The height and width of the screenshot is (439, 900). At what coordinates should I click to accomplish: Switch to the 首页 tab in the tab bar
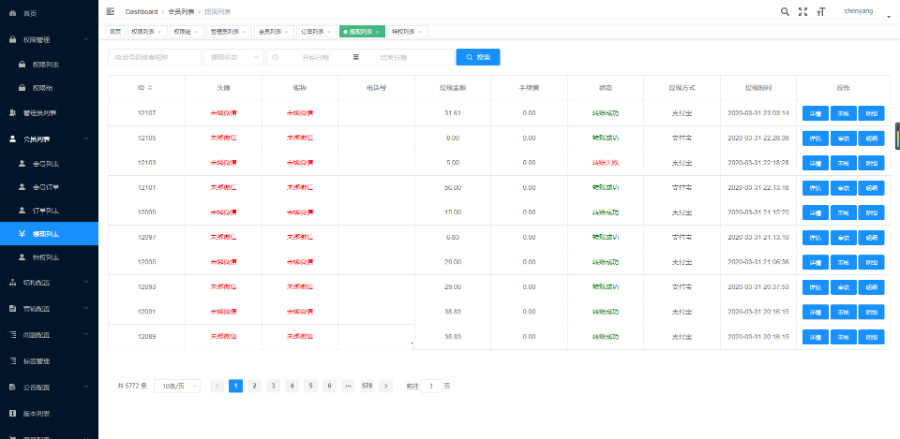click(115, 32)
